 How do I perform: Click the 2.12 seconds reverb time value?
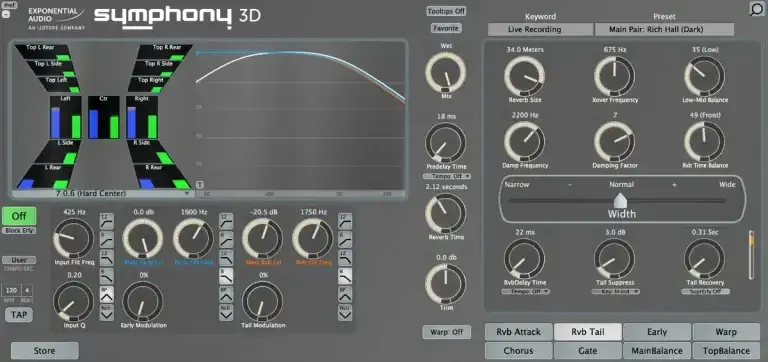click(446, 187)
